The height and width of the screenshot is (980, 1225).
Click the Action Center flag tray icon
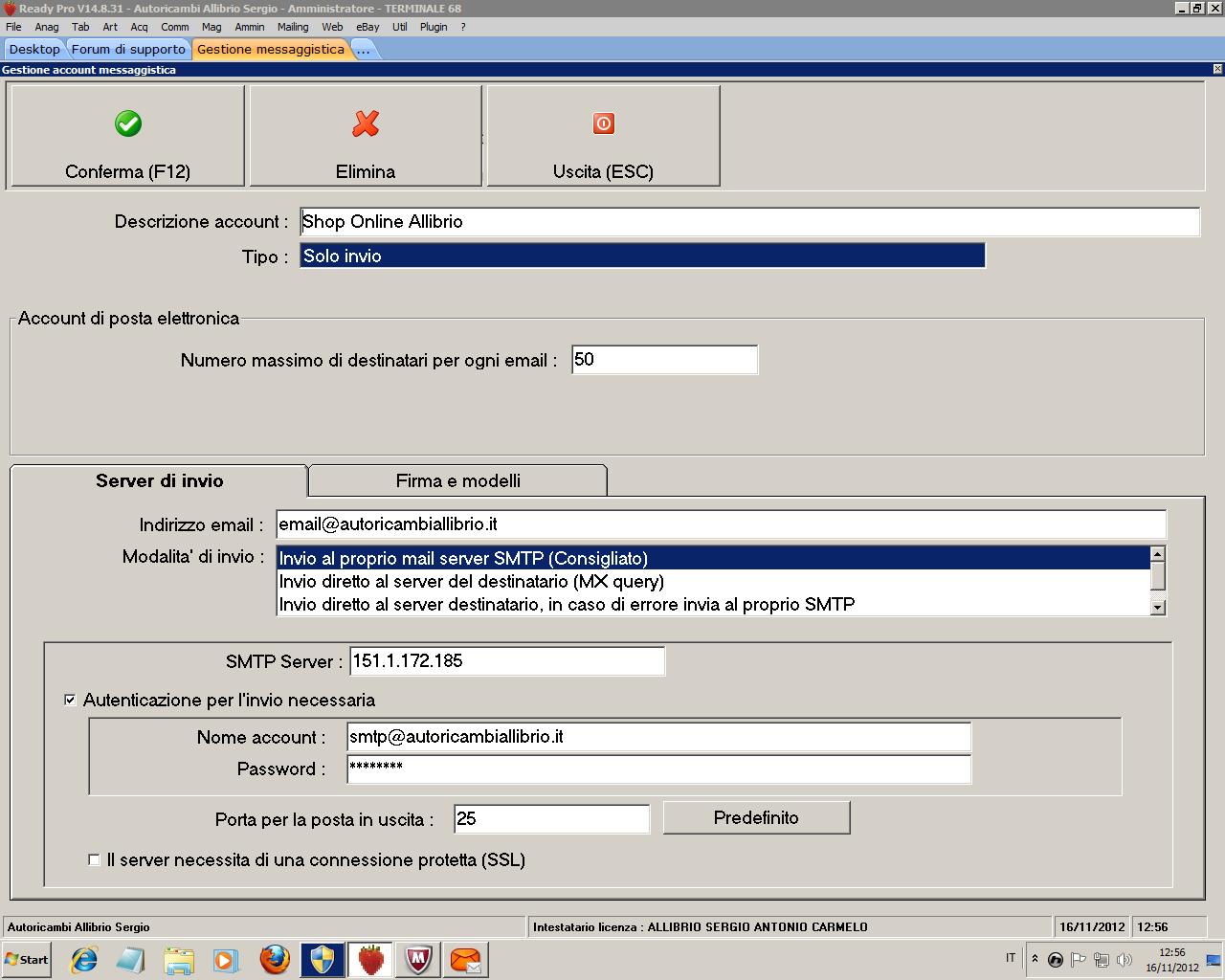pyautogui.click(x=1079, y=959)
